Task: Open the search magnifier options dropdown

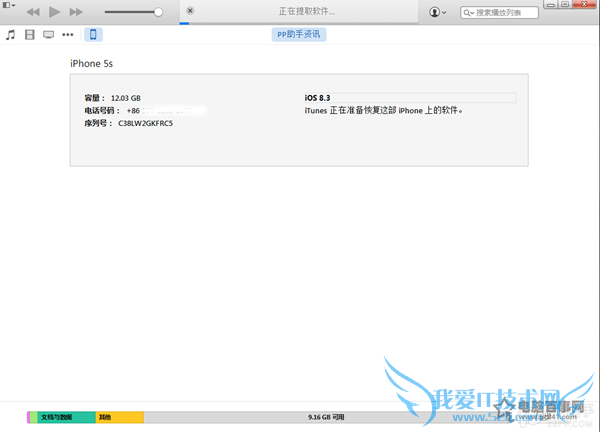Action: pos(469,13)
